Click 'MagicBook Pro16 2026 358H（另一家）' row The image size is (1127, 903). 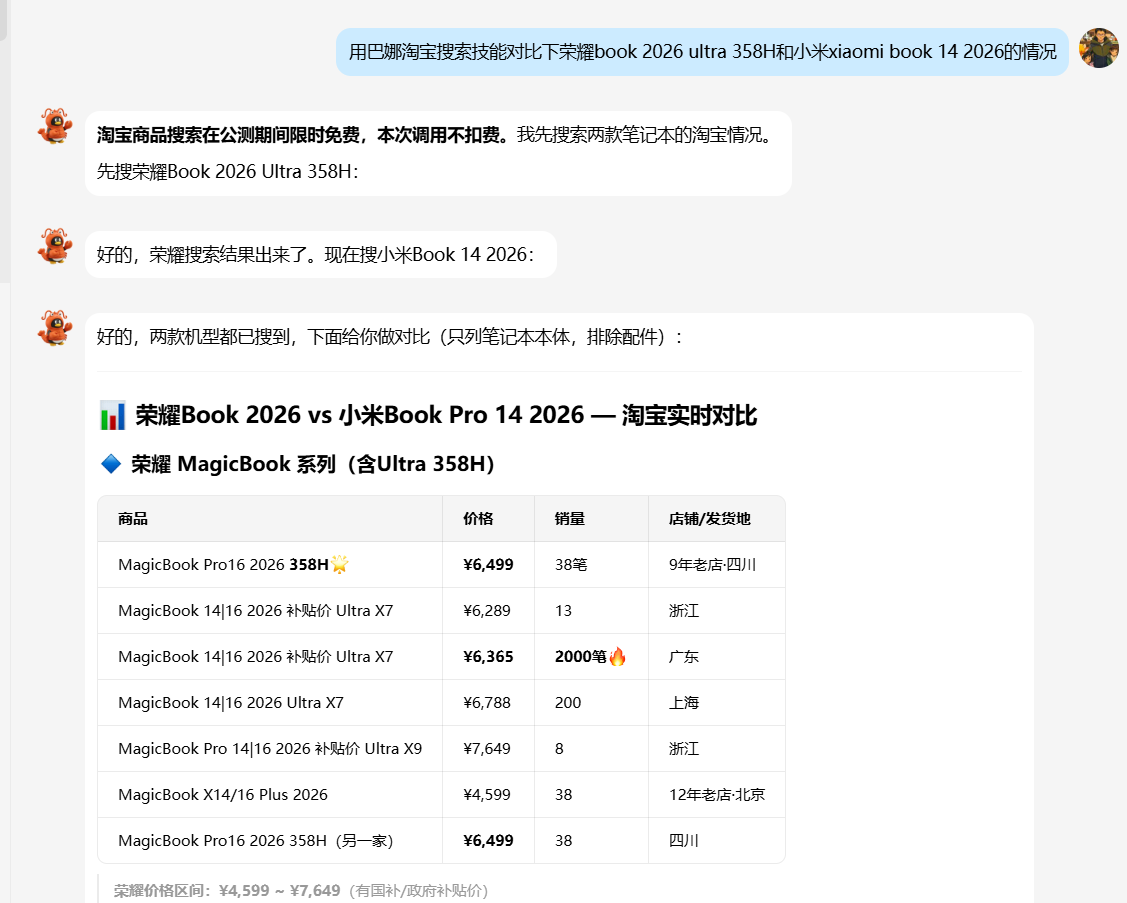click(255, 840)
